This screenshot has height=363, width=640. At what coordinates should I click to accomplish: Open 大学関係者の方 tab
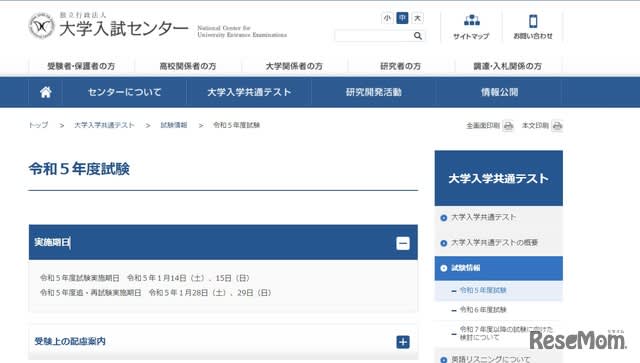tap(294, 66)
